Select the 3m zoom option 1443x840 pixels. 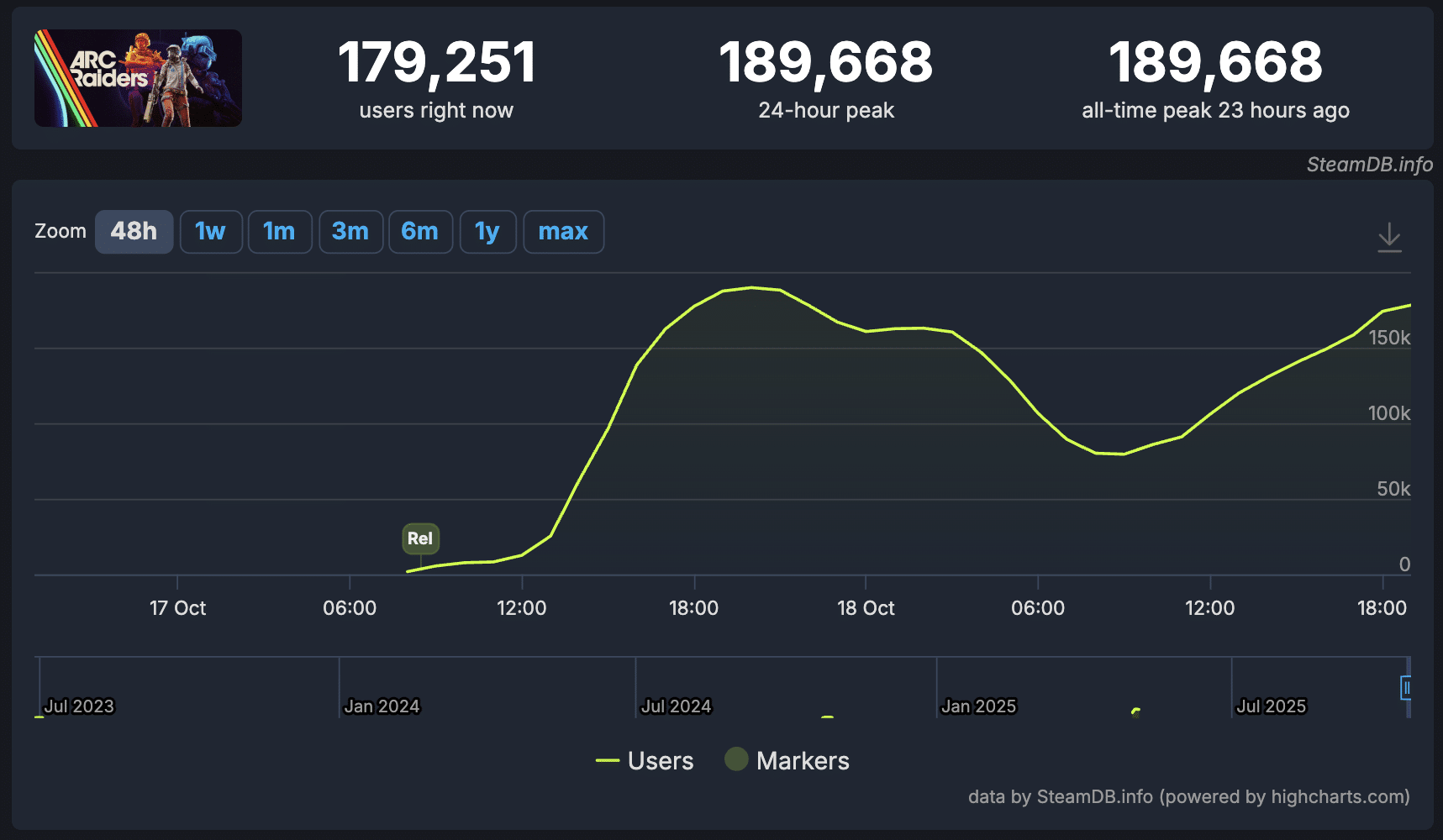[x=350, y=231]
